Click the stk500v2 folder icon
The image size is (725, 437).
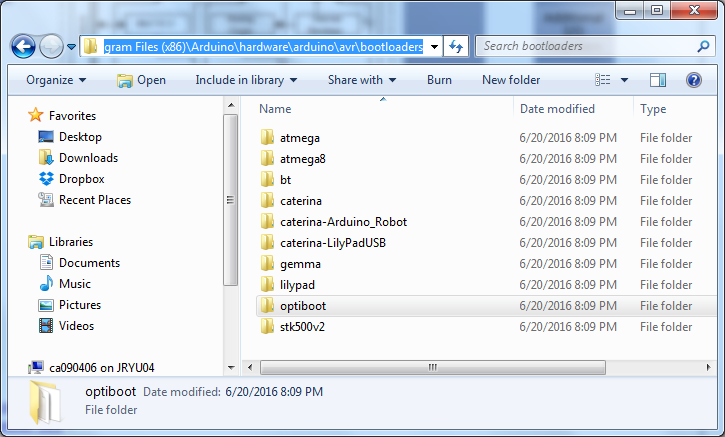coord(267,326)
